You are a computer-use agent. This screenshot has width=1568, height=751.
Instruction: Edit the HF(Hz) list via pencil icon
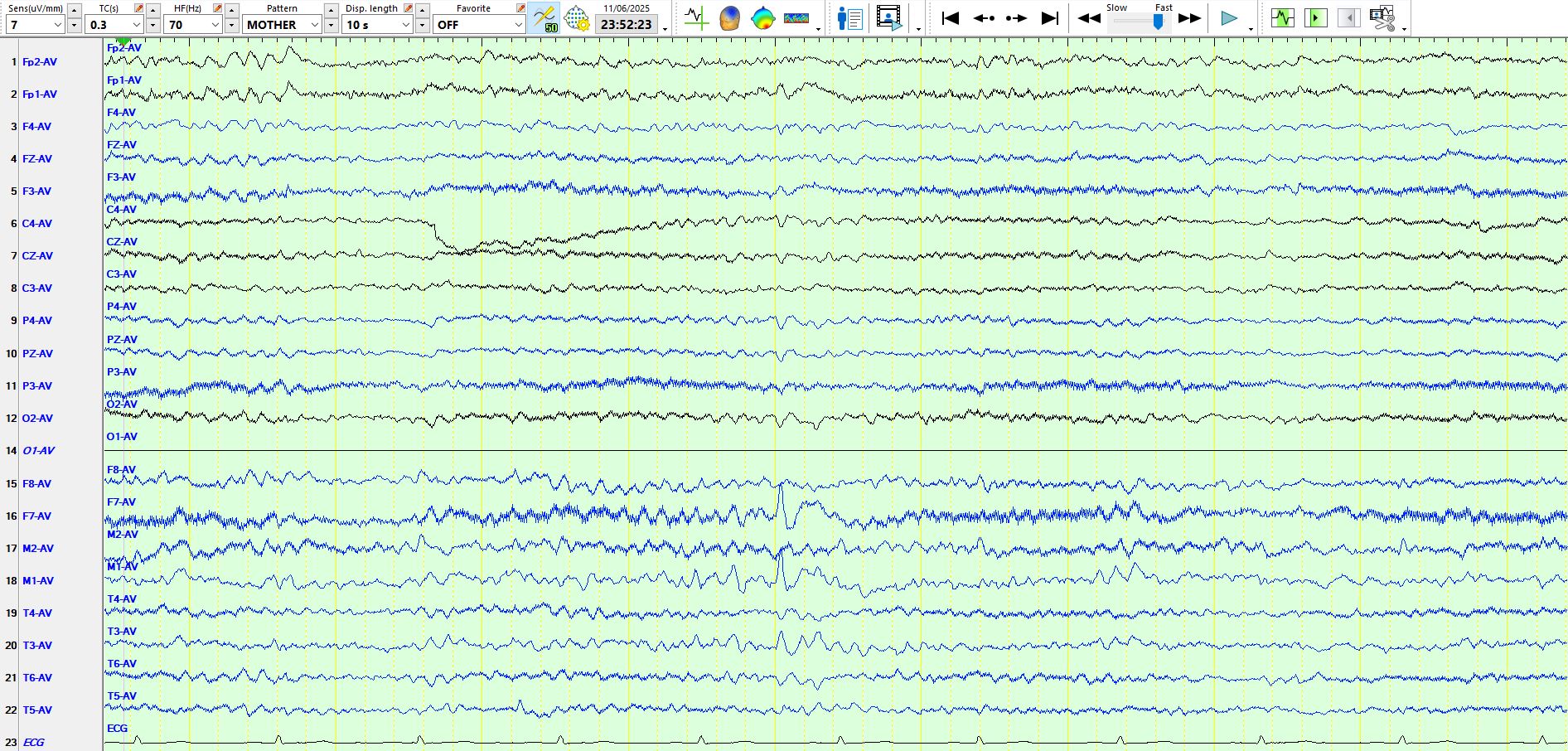click(x=217, y=8)
